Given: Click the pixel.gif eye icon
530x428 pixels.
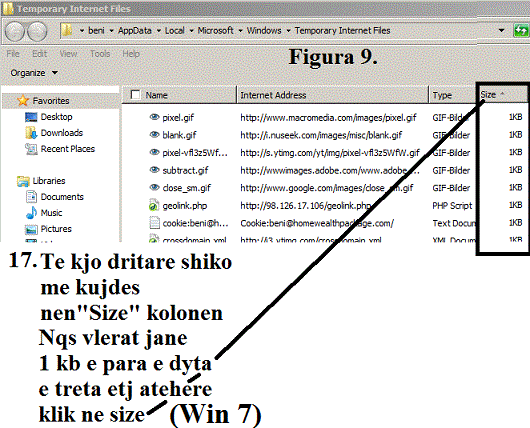Looking at the screenshot, I should [x=154, y=117].
